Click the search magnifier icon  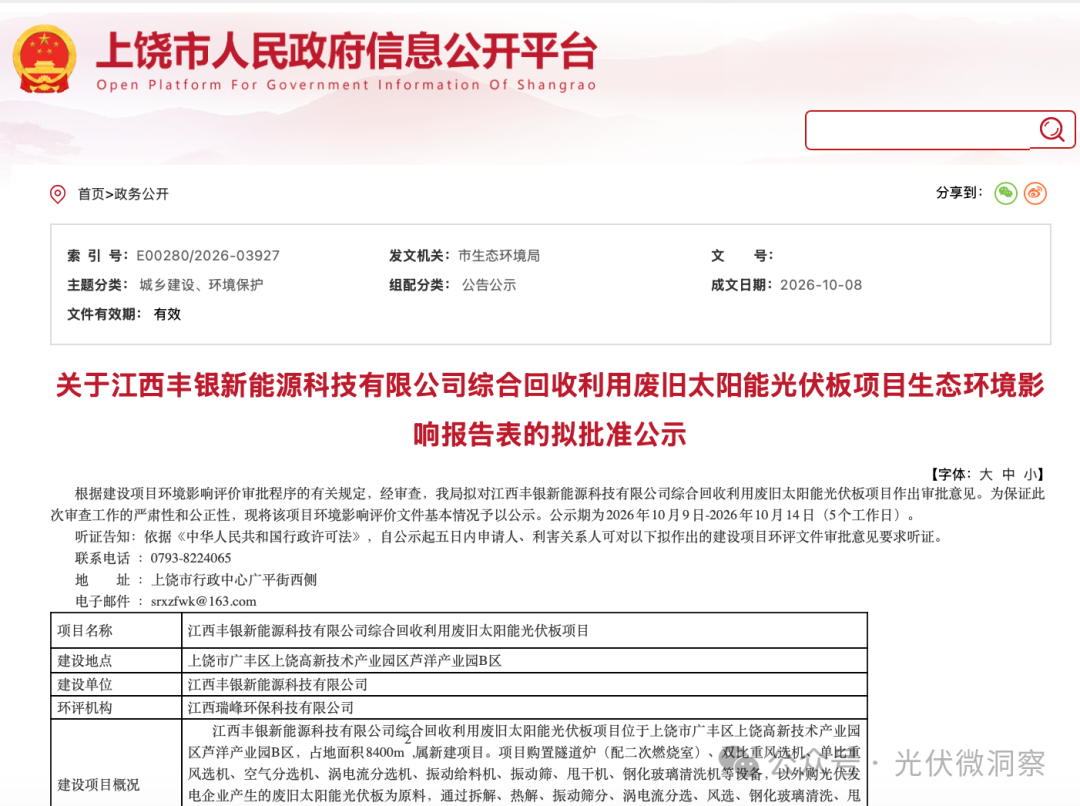point(1052,129)
